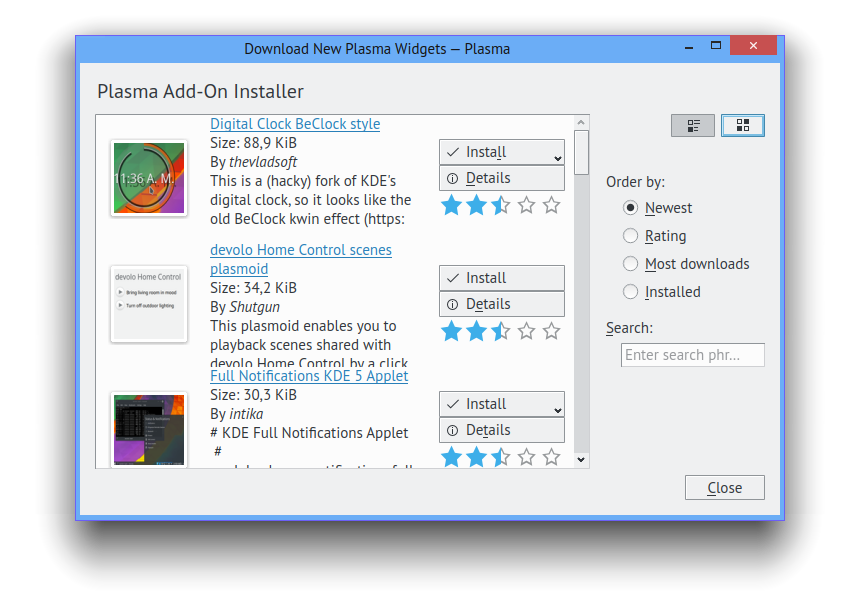860x606 pixels.
Task: Open Full Notifications KDE 5 Applet link
Action: click(x=309, y=376)
